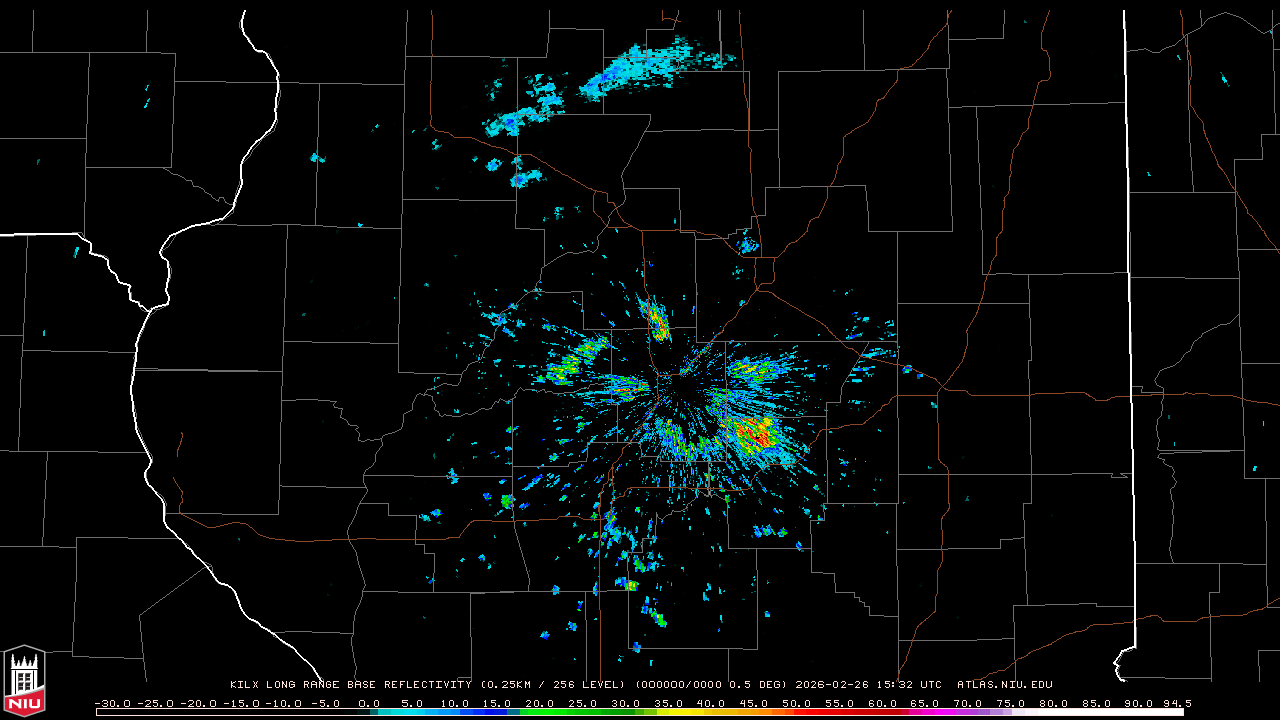Screen dimensions: 1280x720
Task: Click the '35.0' scale label
Action: 668,703
